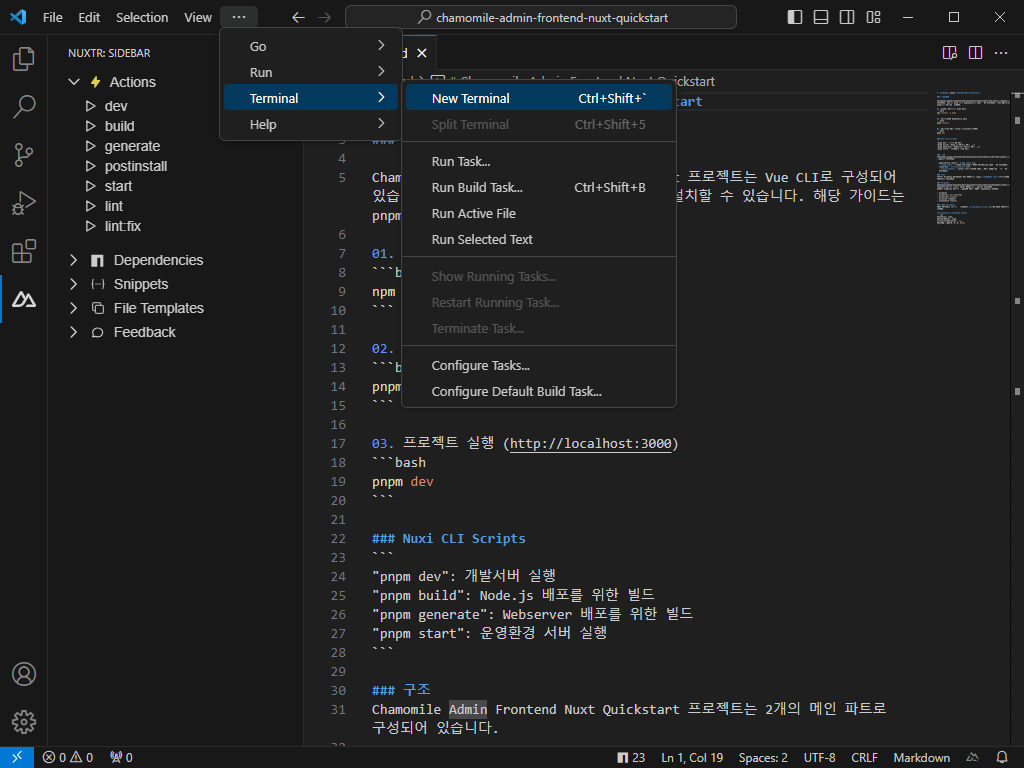The image size is (1024, 768).
Task: Toggle secondary side bar visibility
Action: [x=847, y=17]
